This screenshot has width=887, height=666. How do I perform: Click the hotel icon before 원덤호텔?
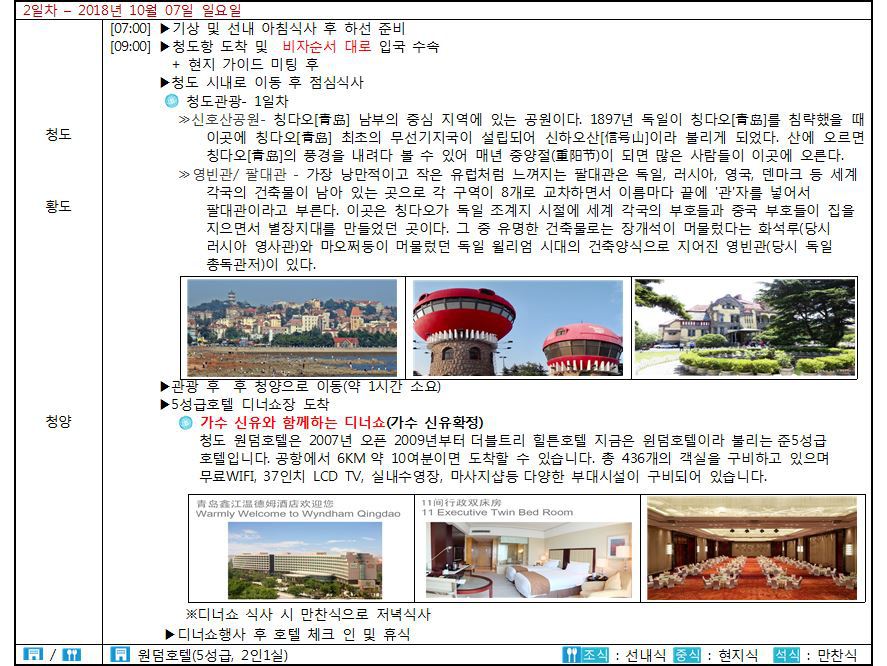(120, 655)
